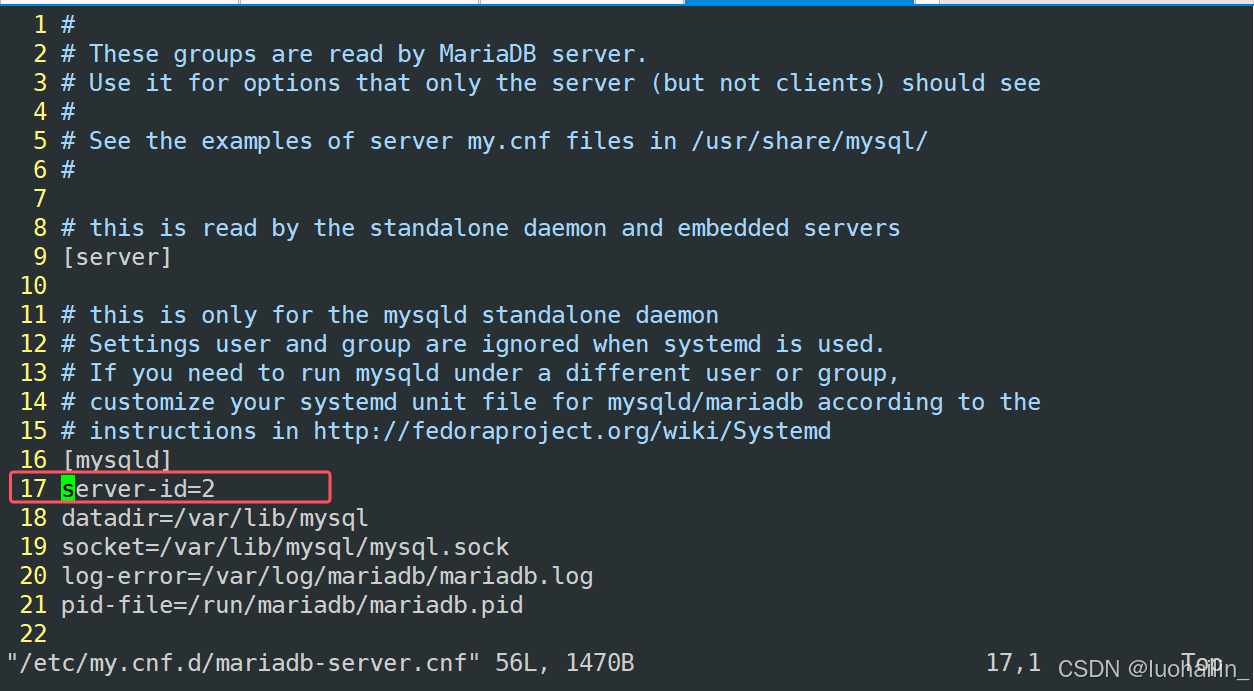Click the fedoraproject.org Systemd wiki URL
1254x691 pixels.
(x=572, y=431)
